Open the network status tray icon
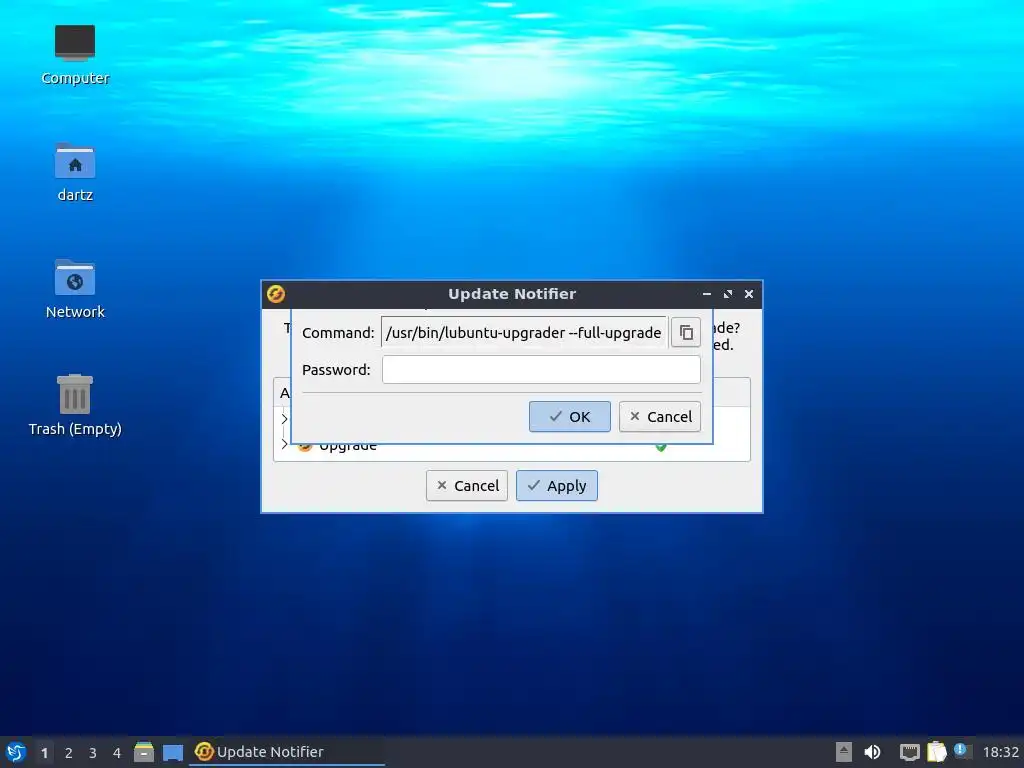 click(909, 752)
